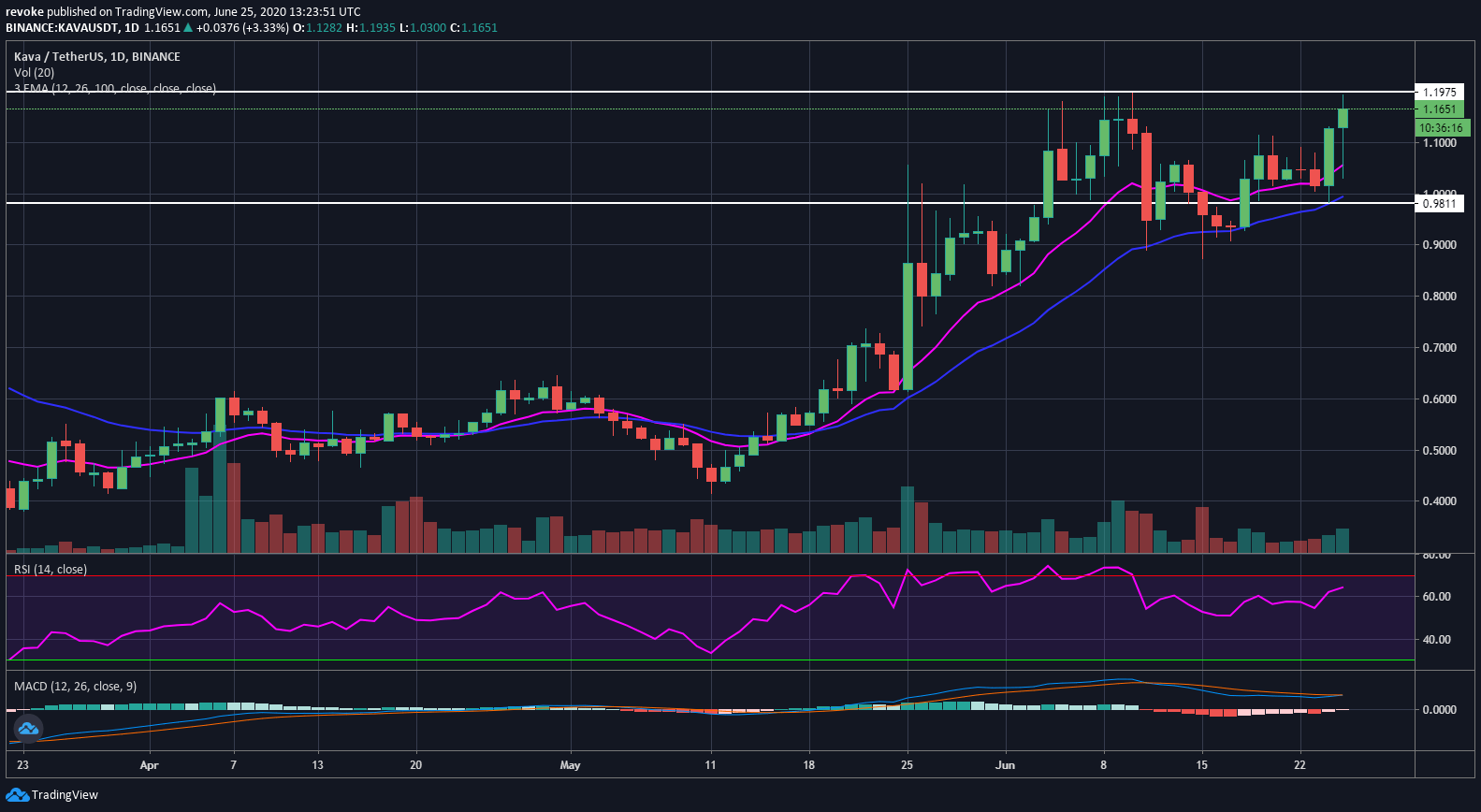The image size is (1481, 812).
Task: Click the 3 EMA indicator label
Action: click(x=114, y=88)
